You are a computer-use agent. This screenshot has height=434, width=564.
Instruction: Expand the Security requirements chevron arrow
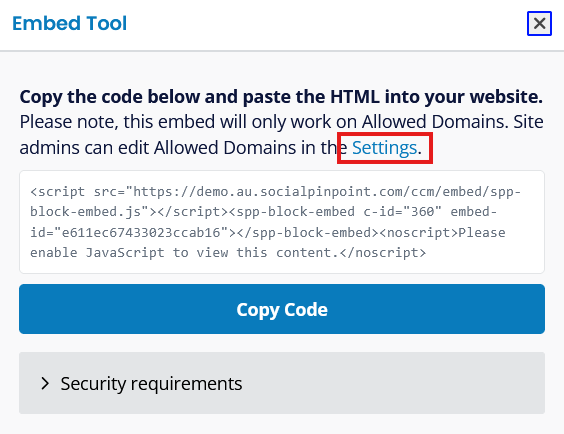tap(45, 383)
